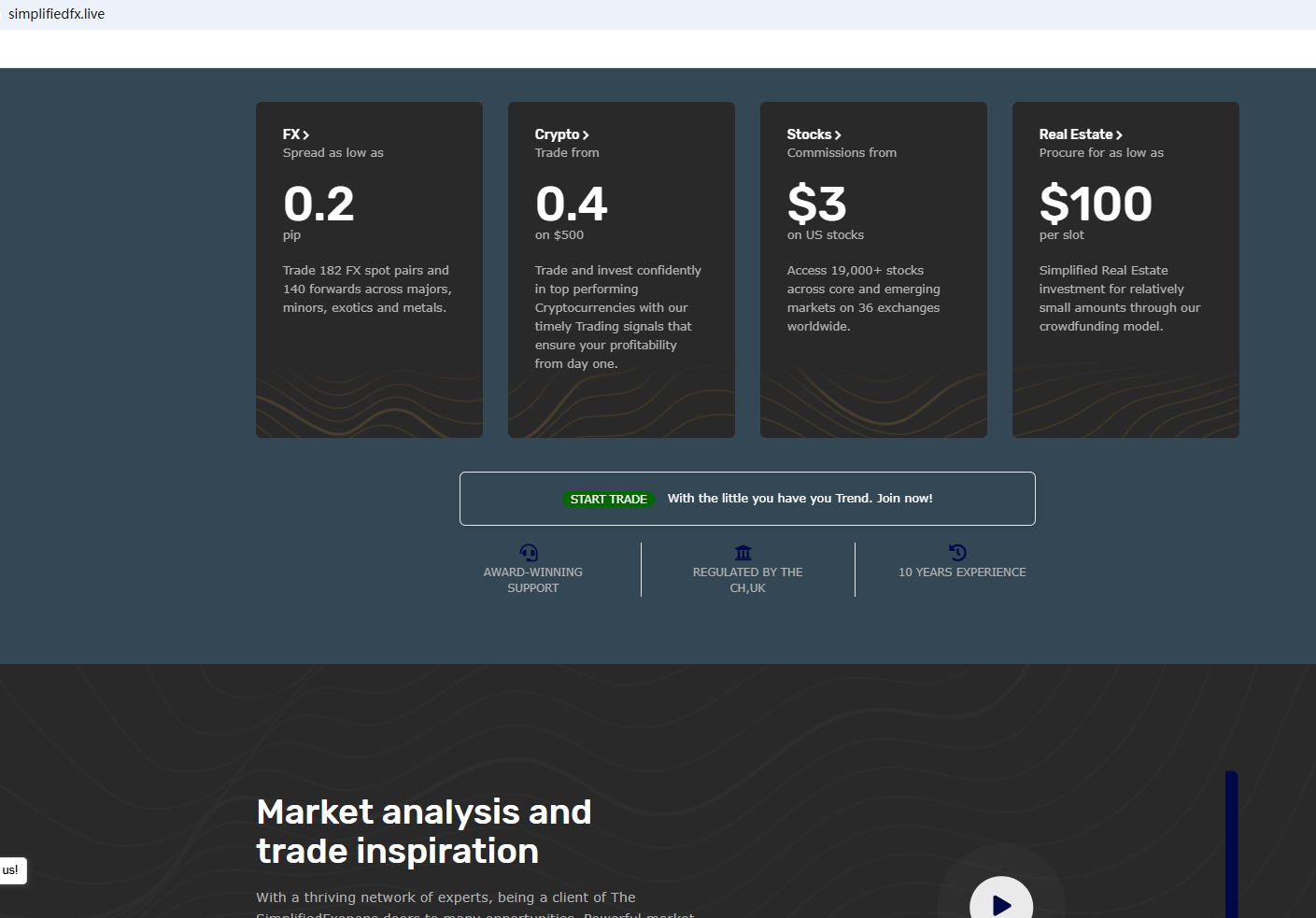Screen dimensions: 1316x918
Task: Open the Real Estate heading link
Action: (1081, 134)
